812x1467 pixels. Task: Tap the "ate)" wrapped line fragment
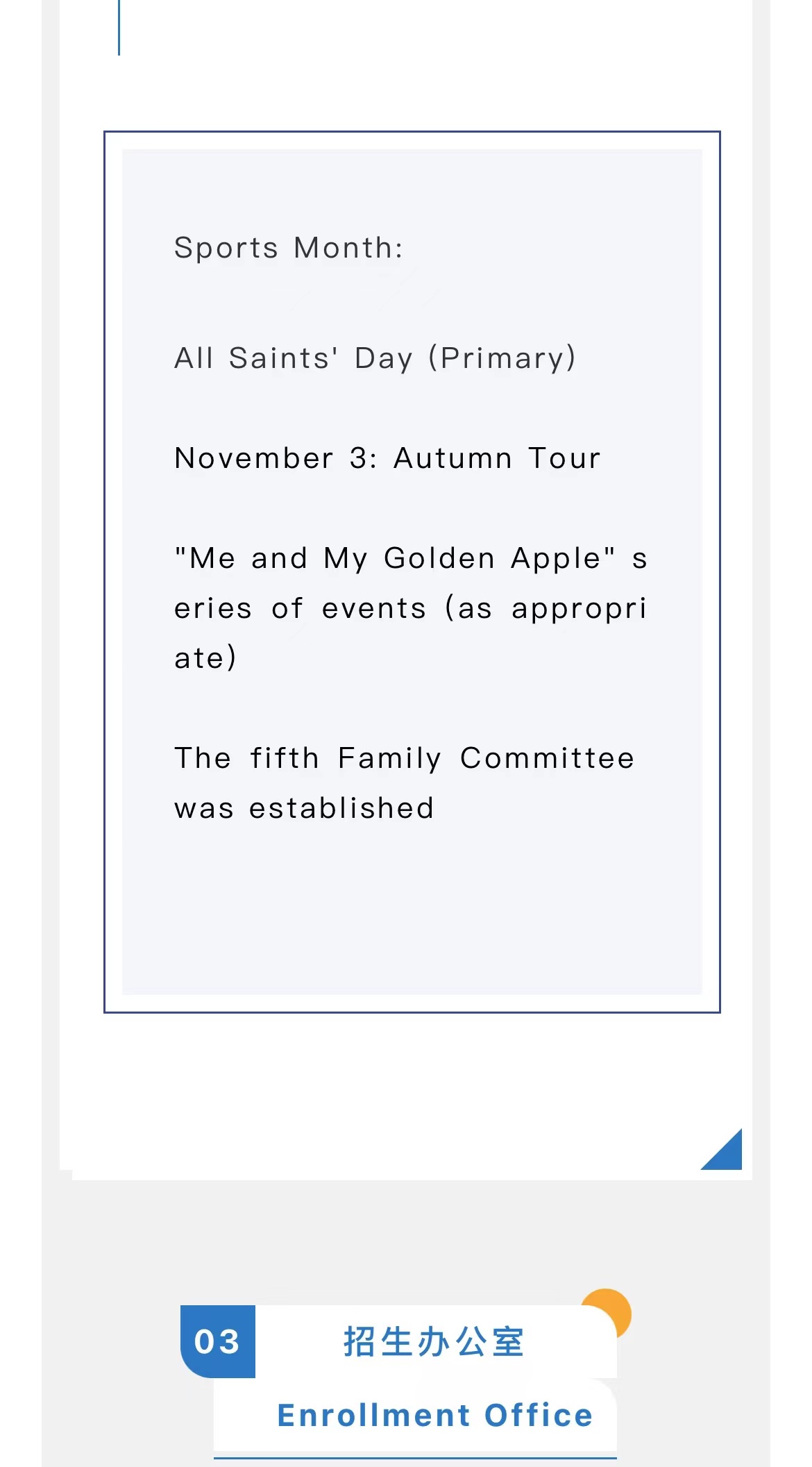click(x=205, y=658)
